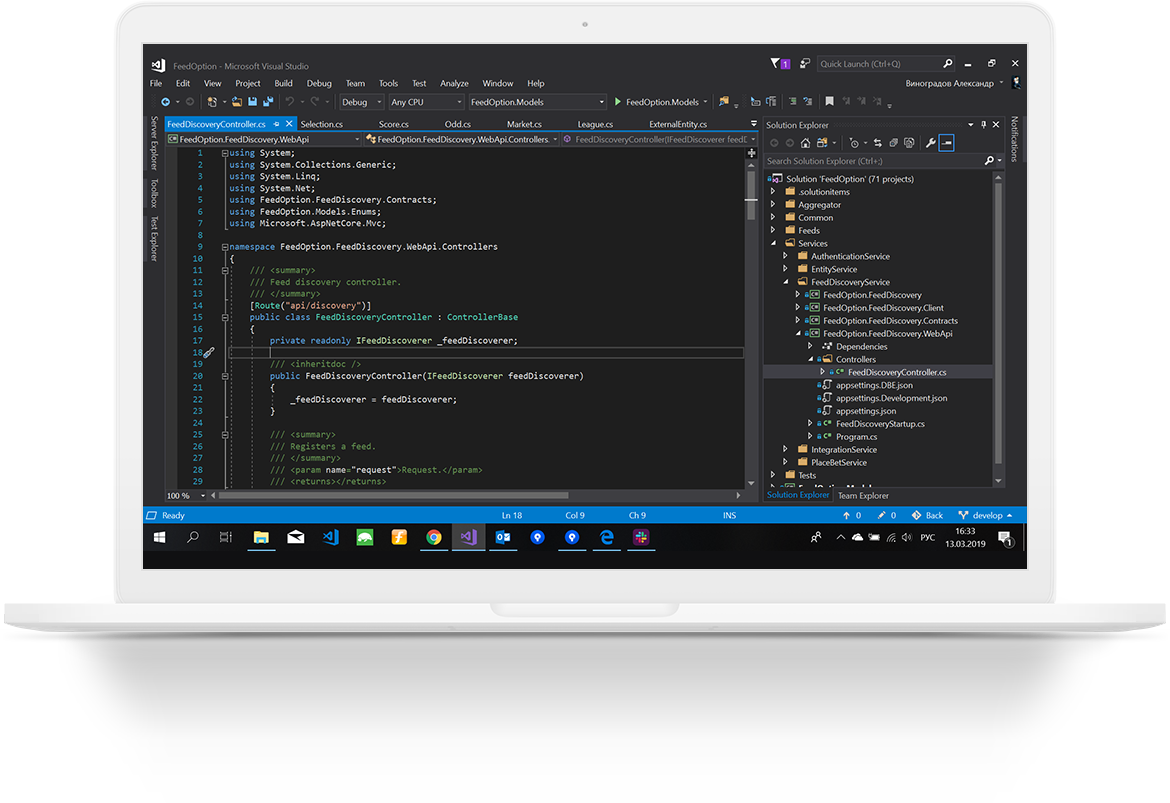
Task: Click the Undo arrow icon
Action: (290, 101)
